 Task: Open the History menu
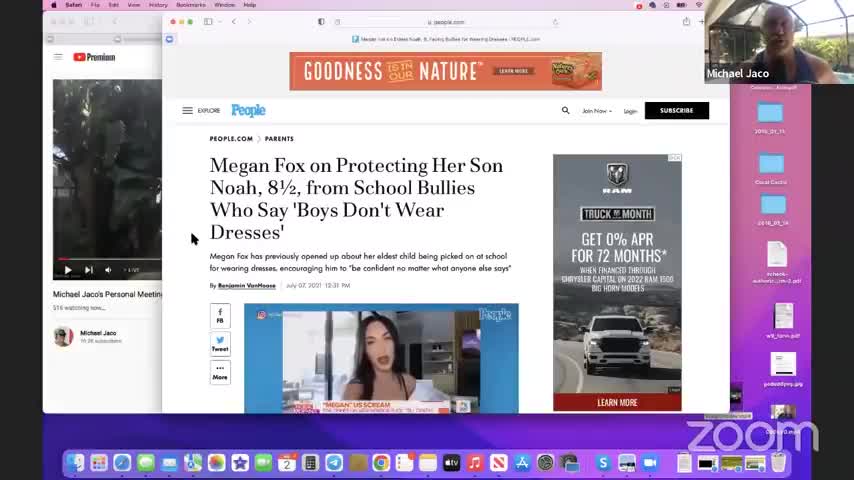pos(158,5)
